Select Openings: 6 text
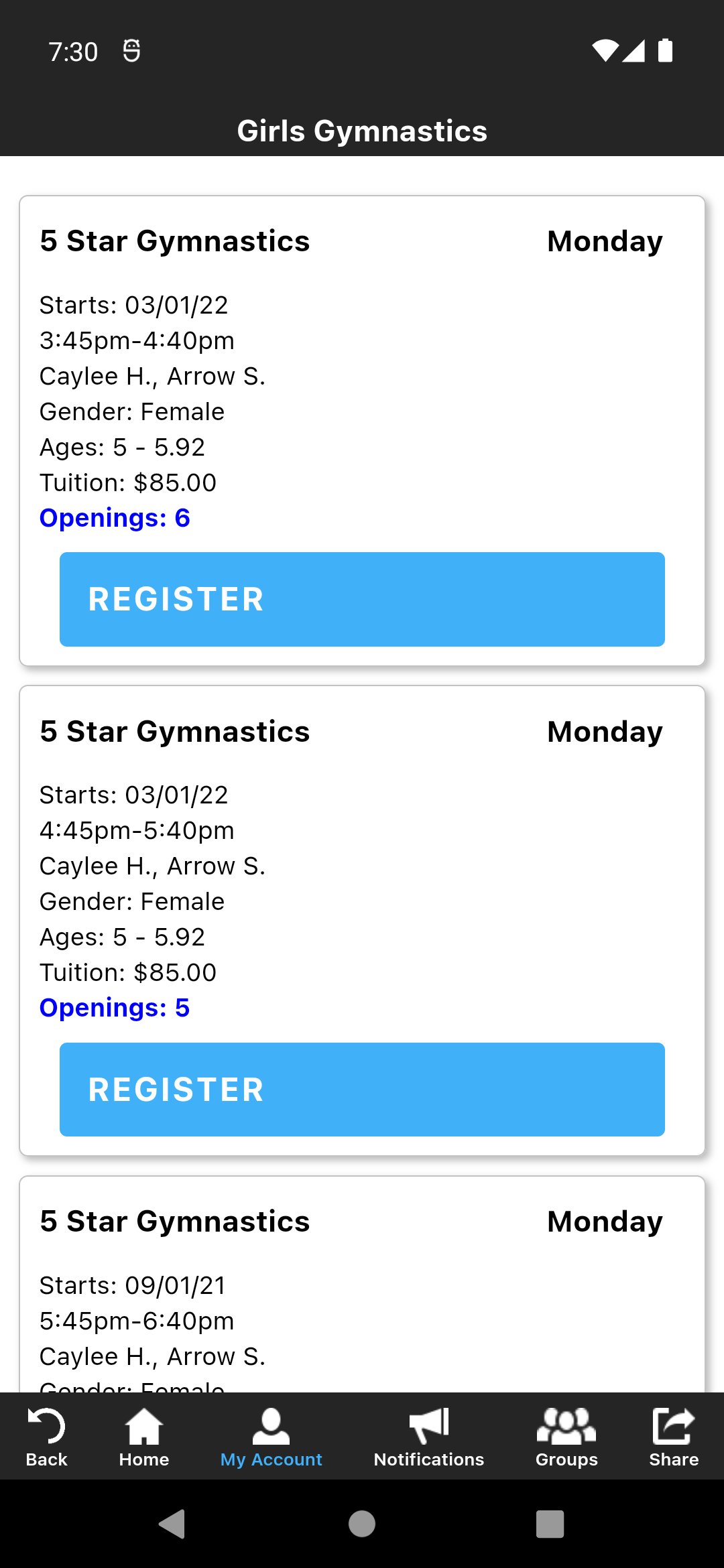 pos(115,518)
